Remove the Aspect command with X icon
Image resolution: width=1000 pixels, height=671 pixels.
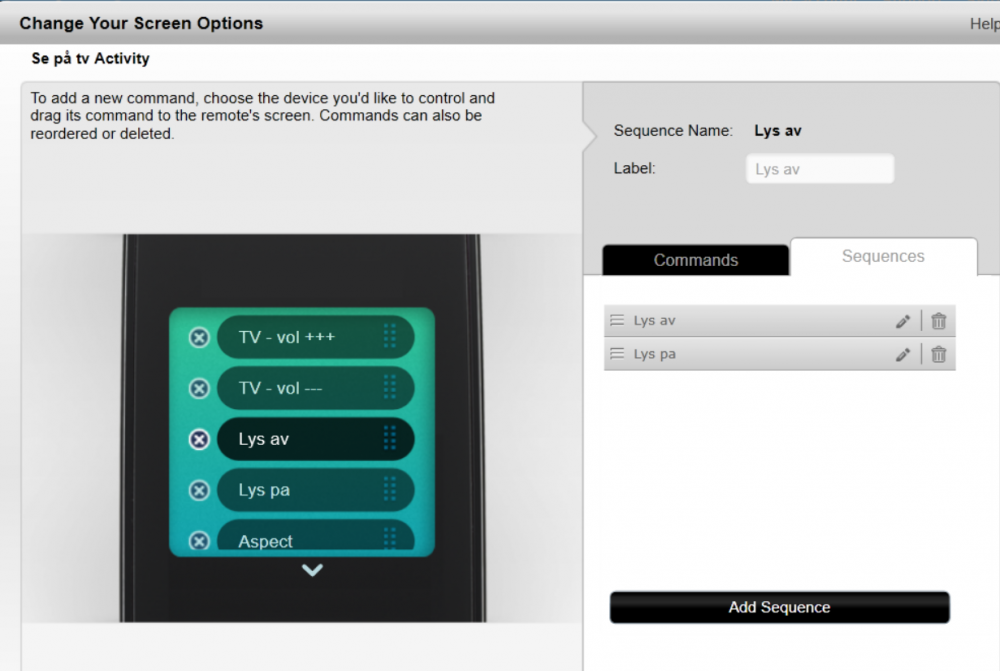[199, 540]
